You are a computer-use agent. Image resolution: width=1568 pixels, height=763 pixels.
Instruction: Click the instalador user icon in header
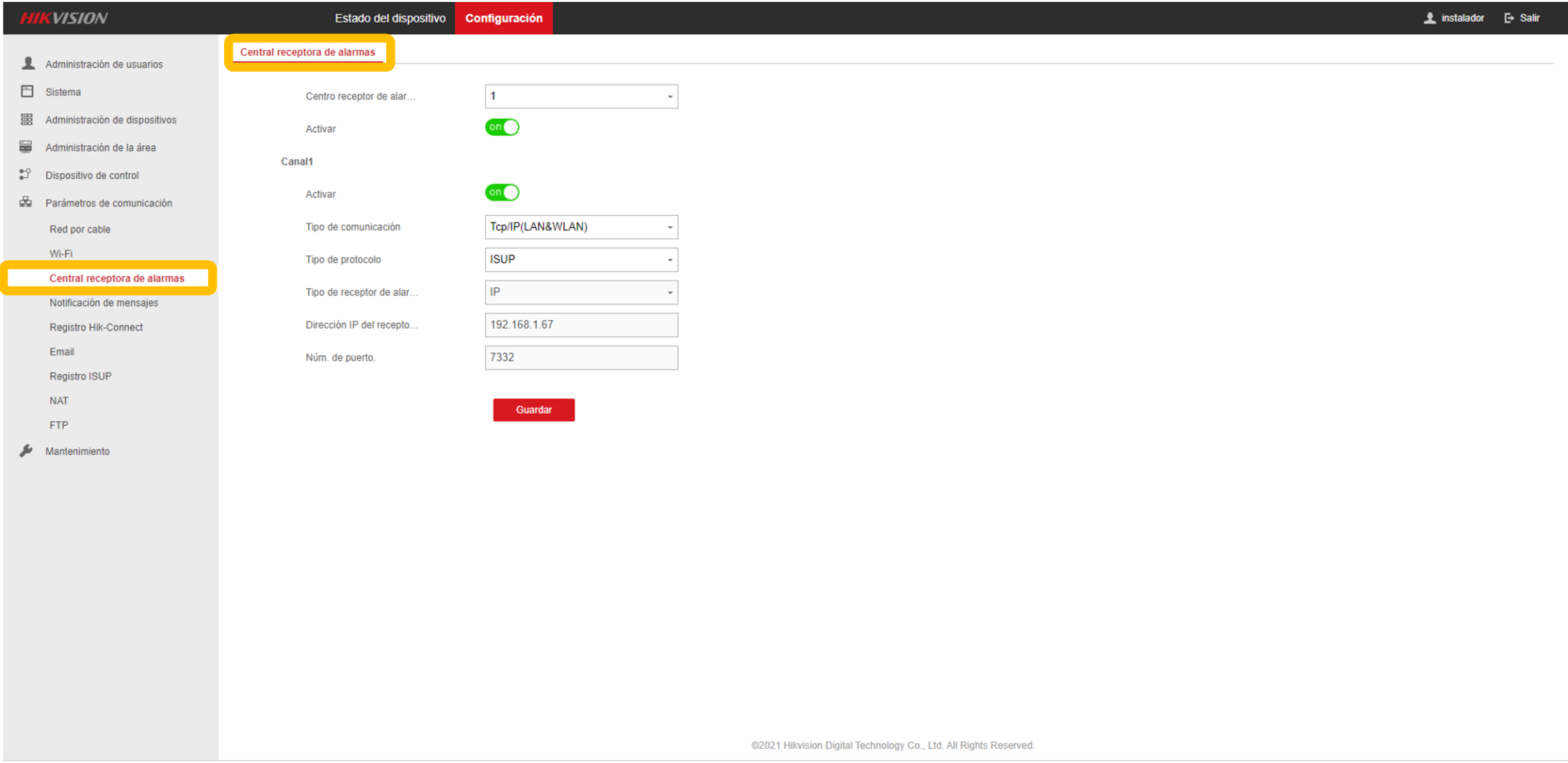coord(1430,18)
